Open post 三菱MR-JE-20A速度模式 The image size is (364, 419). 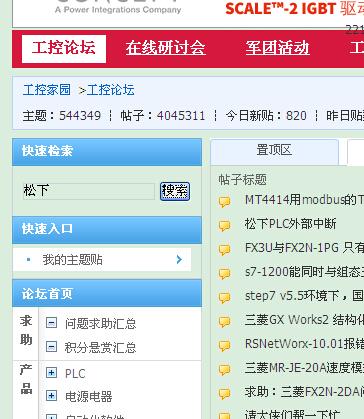click(x=304, y=368)
